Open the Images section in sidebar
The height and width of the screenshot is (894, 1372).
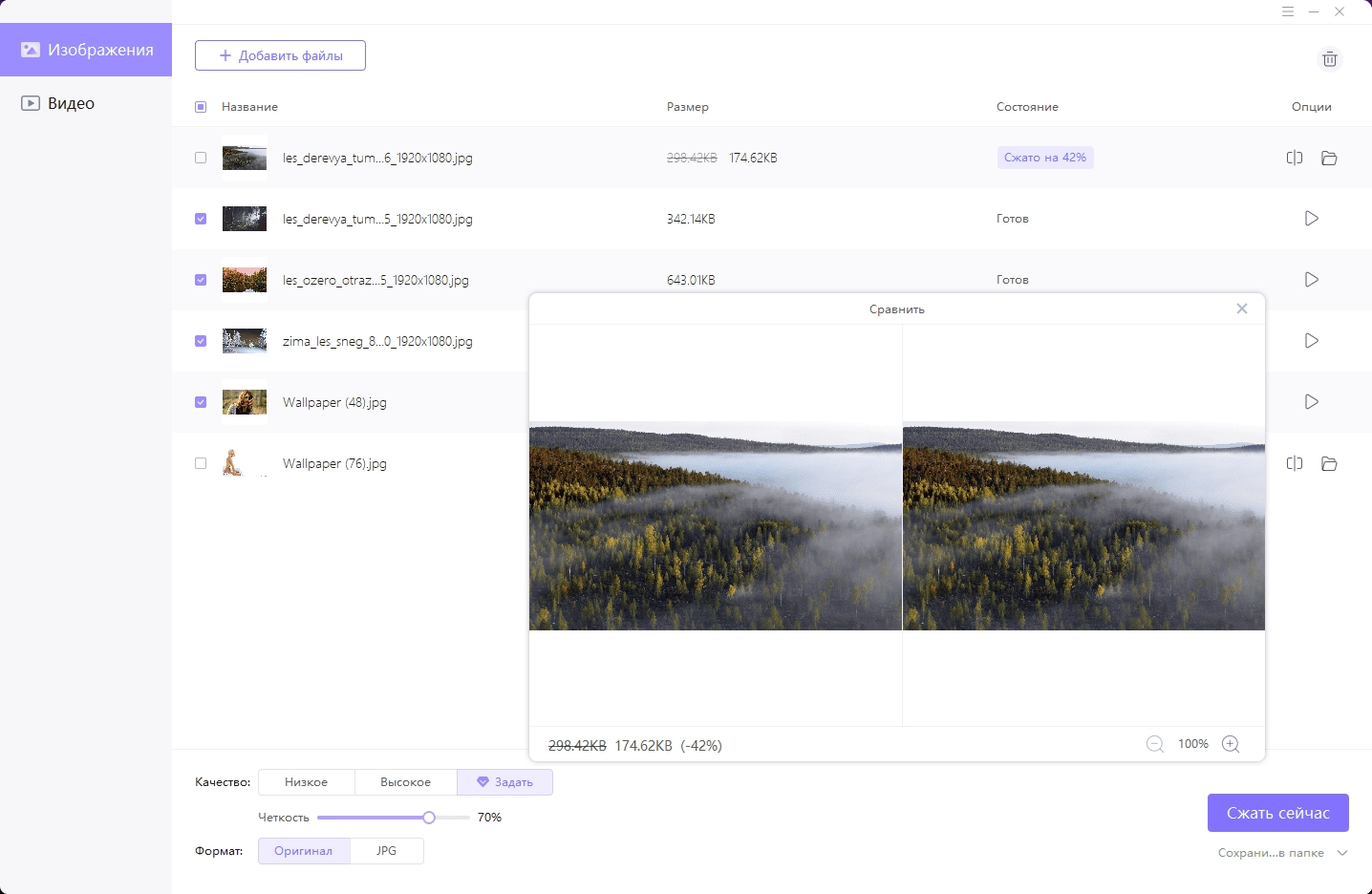[x=86, y=50]
